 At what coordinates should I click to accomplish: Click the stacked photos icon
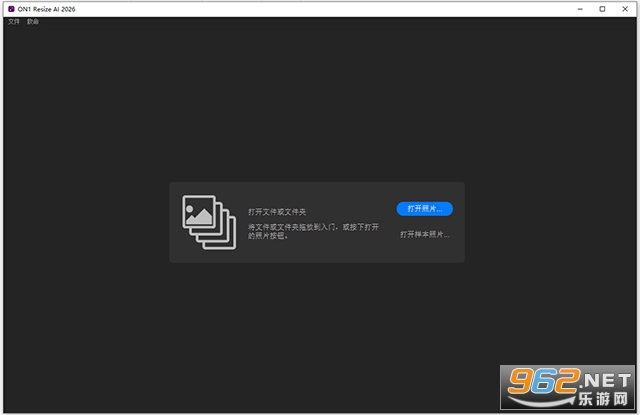(x=209, y=222)
